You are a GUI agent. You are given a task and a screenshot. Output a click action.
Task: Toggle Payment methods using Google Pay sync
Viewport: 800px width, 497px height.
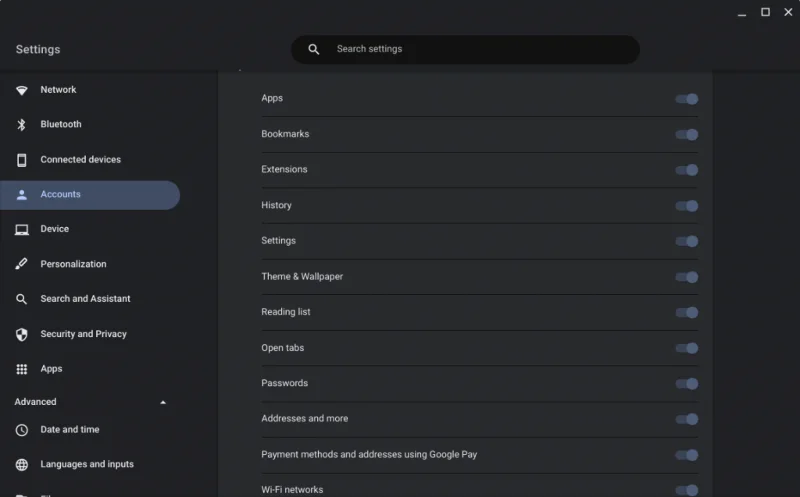(x=687, y=455)
